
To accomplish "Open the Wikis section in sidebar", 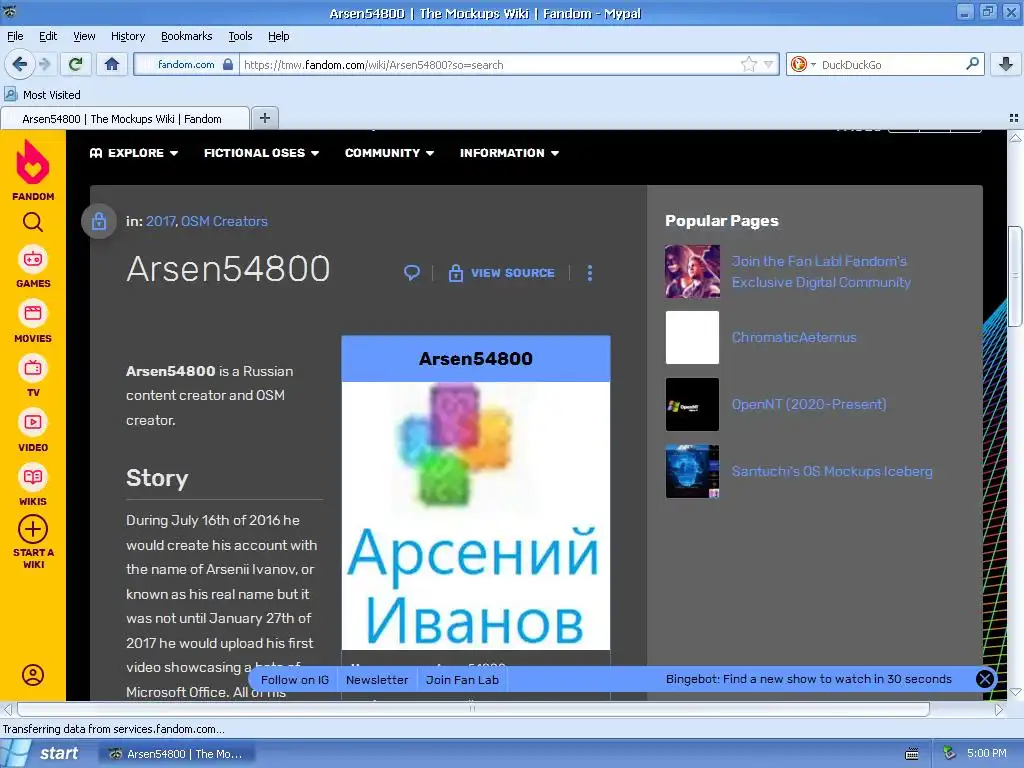I will [x=33, y=485].
